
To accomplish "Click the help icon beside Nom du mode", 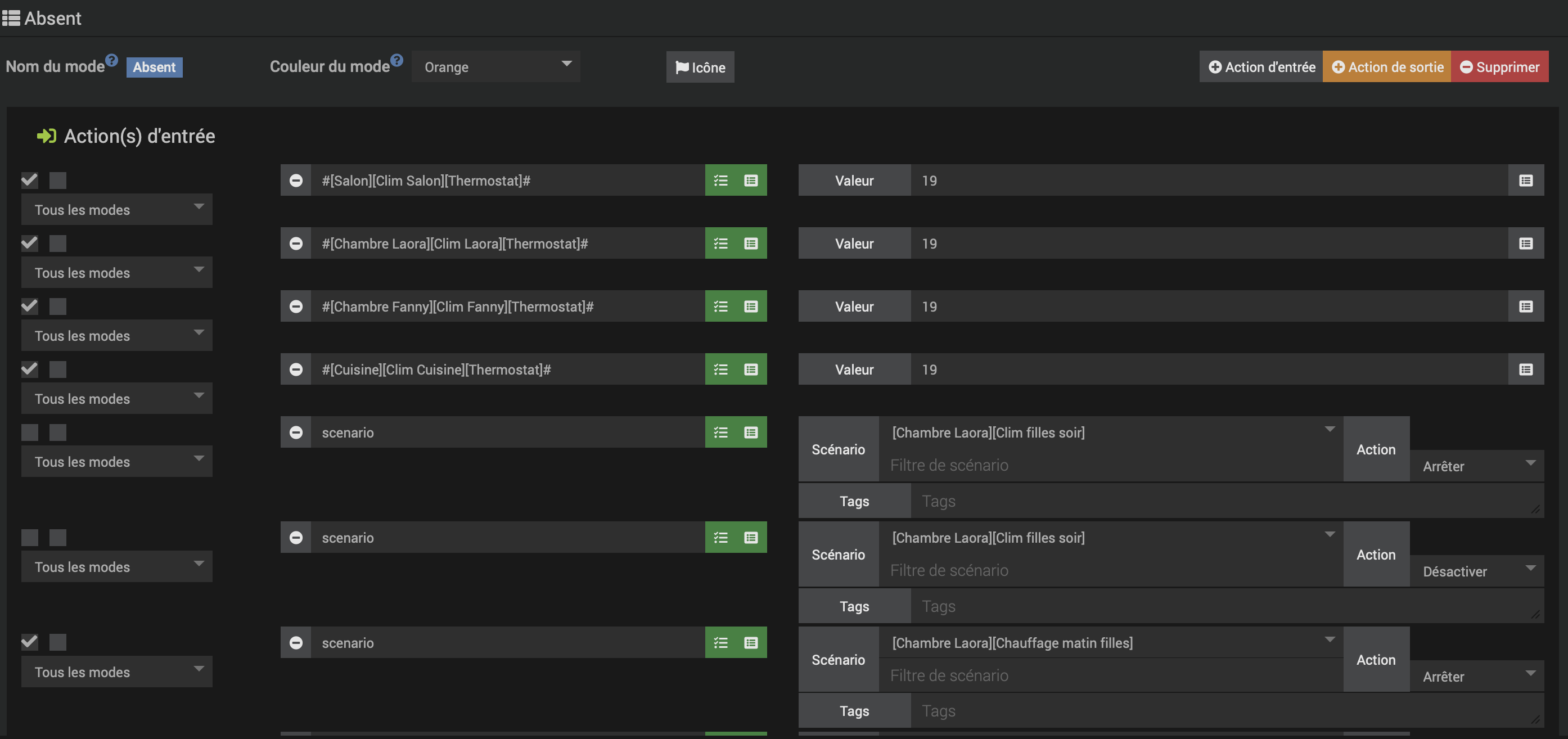I will tap(111, 60).
